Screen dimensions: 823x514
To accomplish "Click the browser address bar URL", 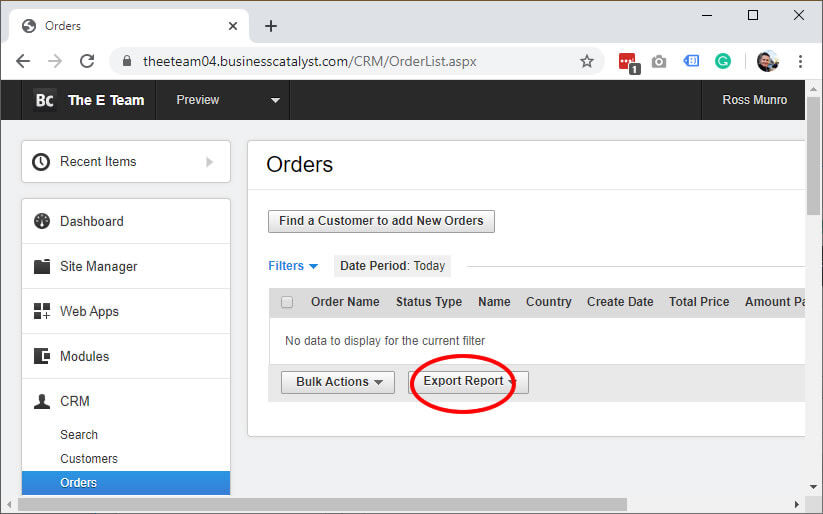I will (x=310, y=61).
